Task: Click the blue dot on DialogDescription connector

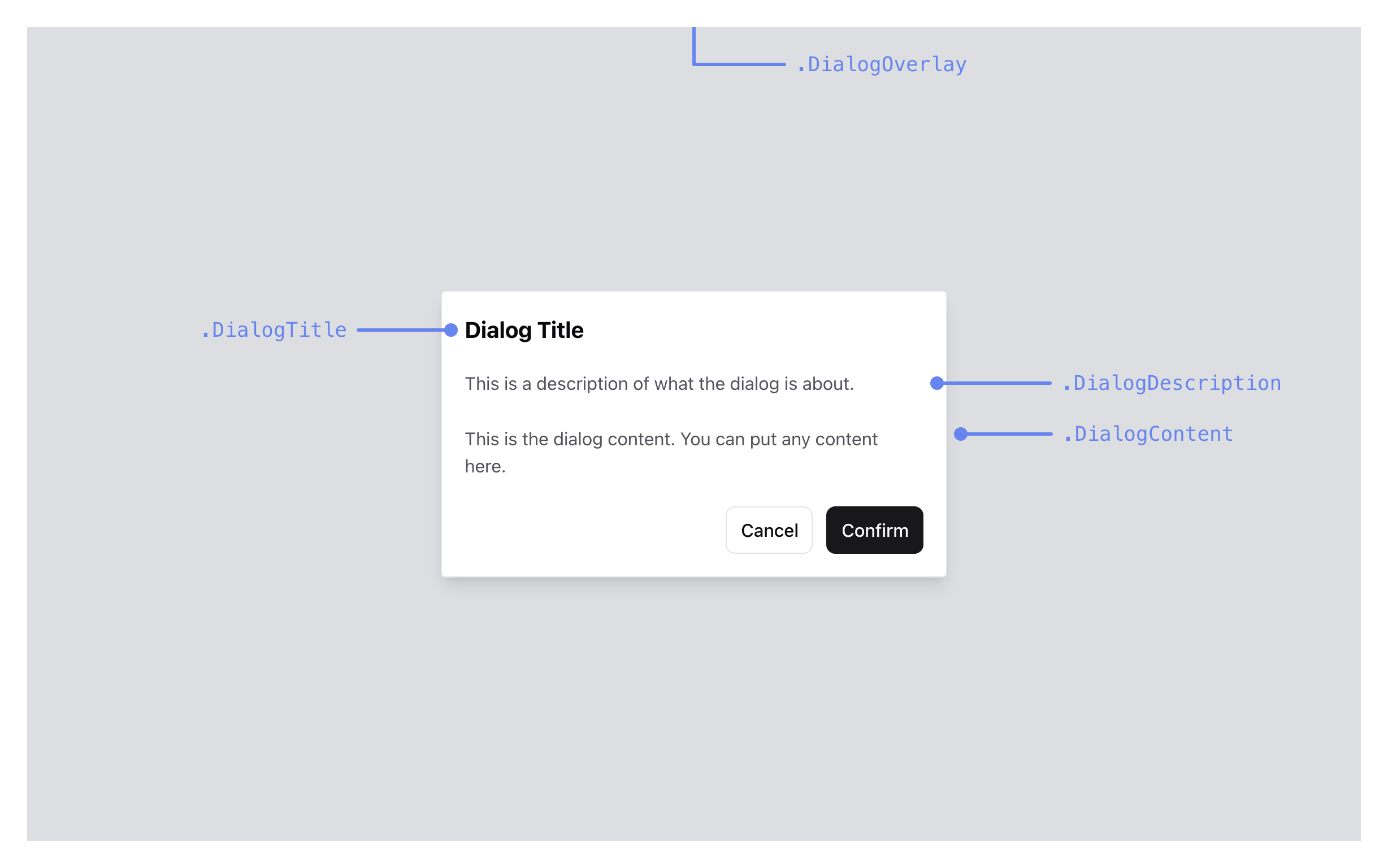Action: (x=937, y=383)
